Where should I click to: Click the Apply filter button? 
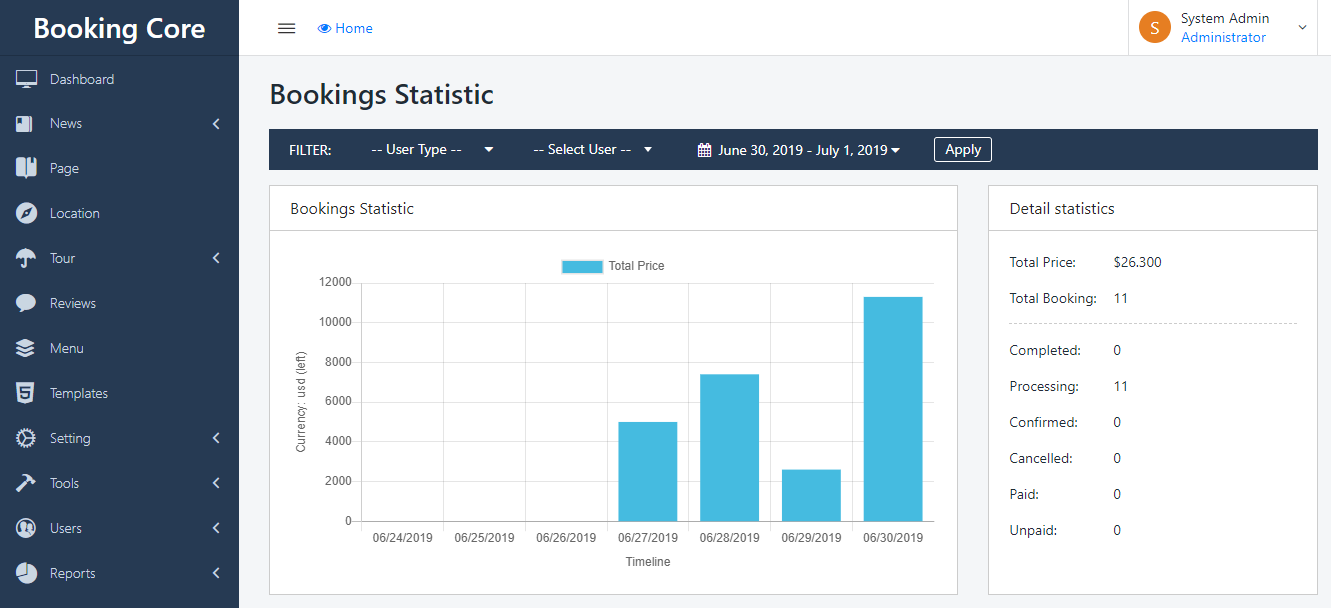click(x=962, y=150)
